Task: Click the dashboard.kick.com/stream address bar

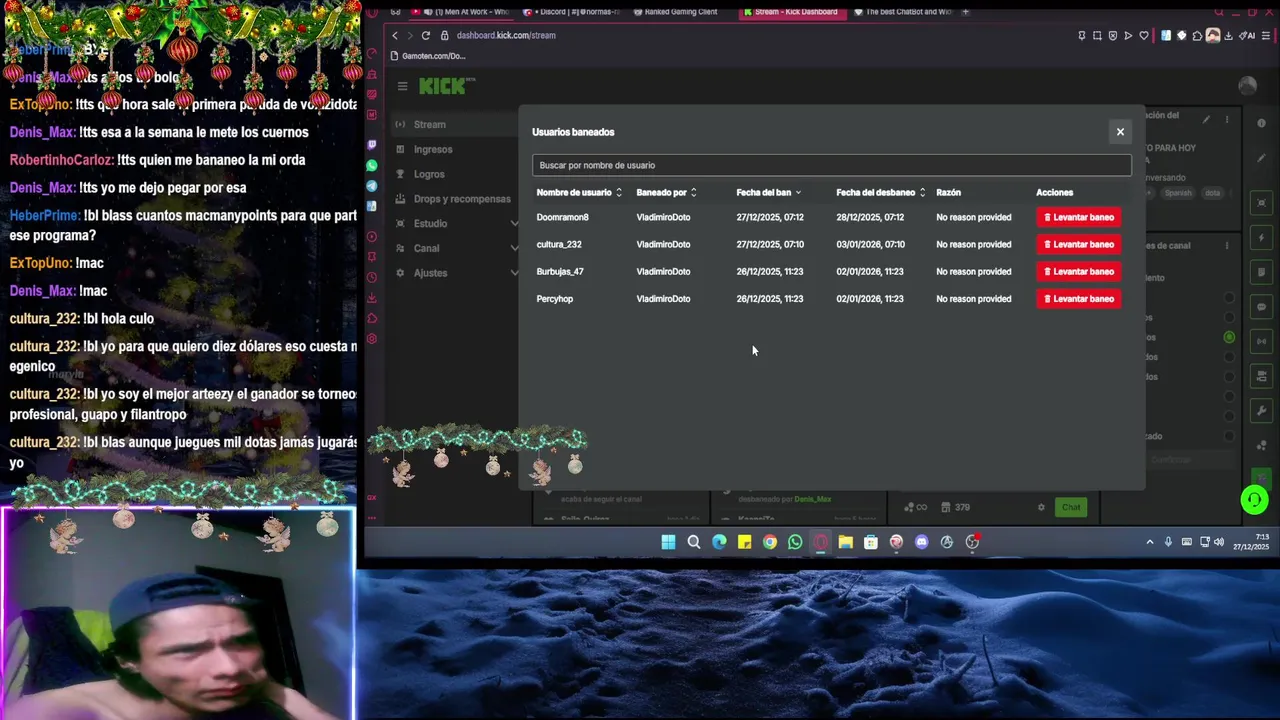Action: point(506,35)
